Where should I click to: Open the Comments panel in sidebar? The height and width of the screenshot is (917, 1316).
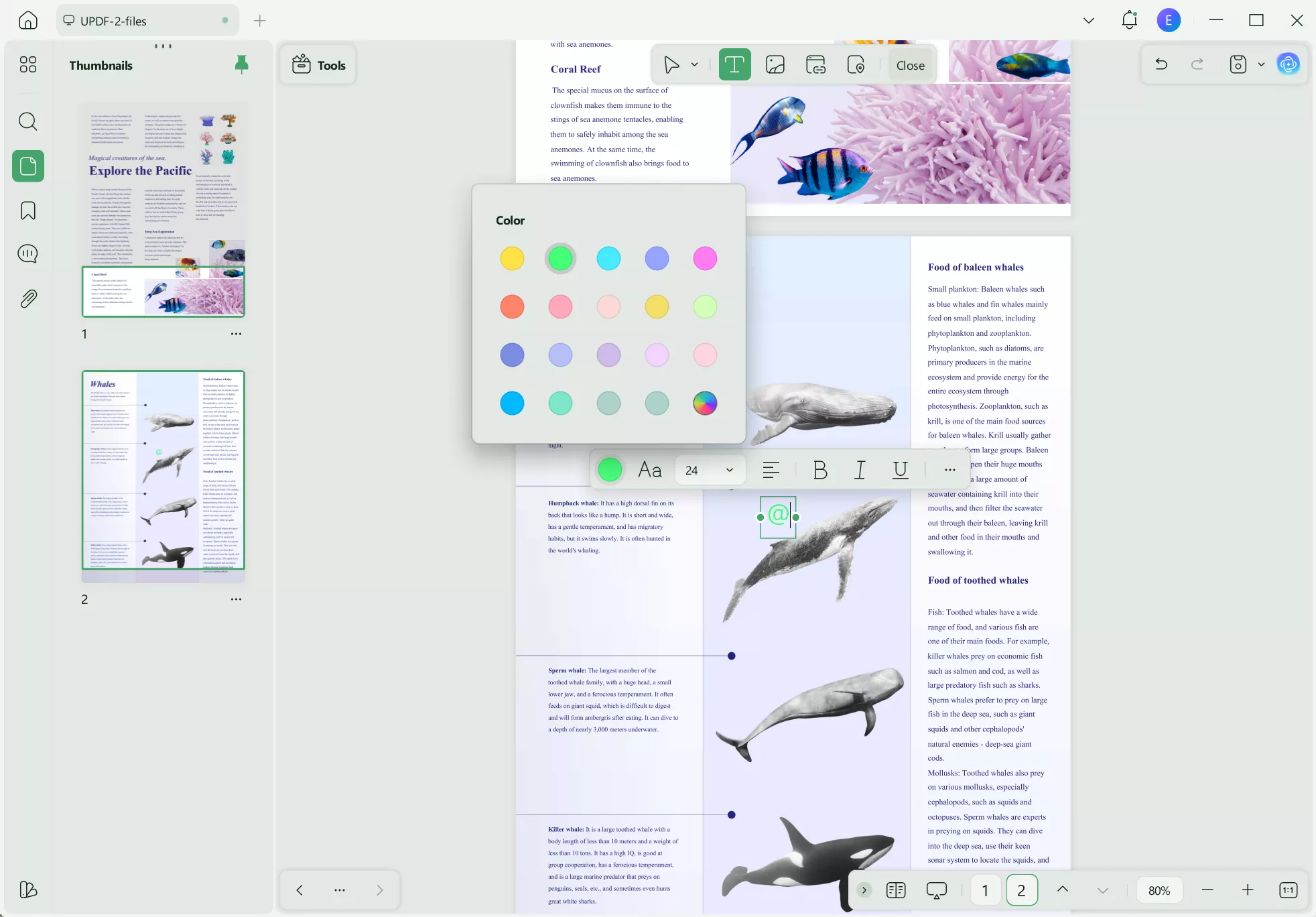click(27, 253)
